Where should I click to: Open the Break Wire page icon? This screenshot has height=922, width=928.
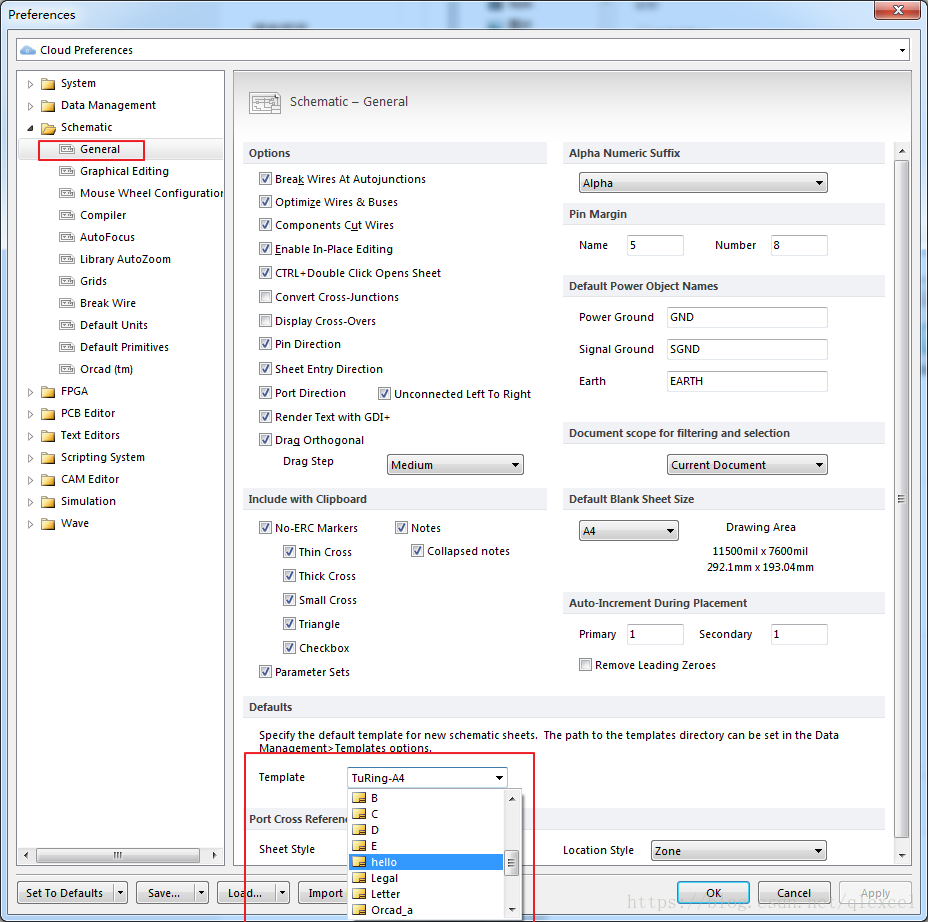[67, 303]
